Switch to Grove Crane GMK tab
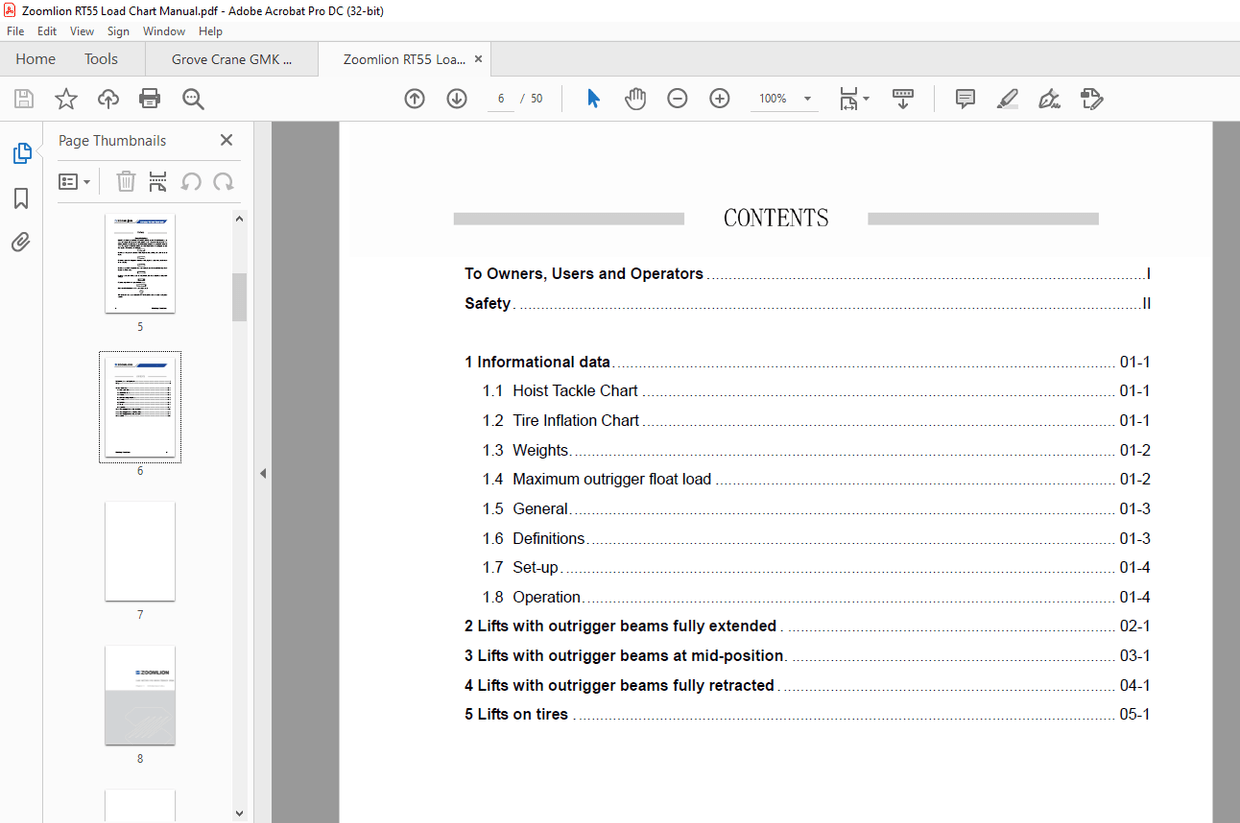 coord(232,59)
